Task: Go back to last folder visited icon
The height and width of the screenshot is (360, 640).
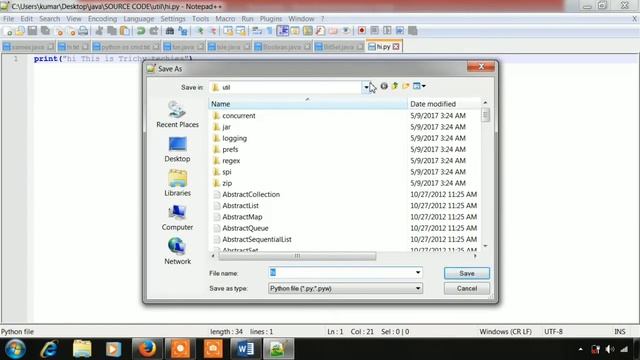Action: coord(384,86)
